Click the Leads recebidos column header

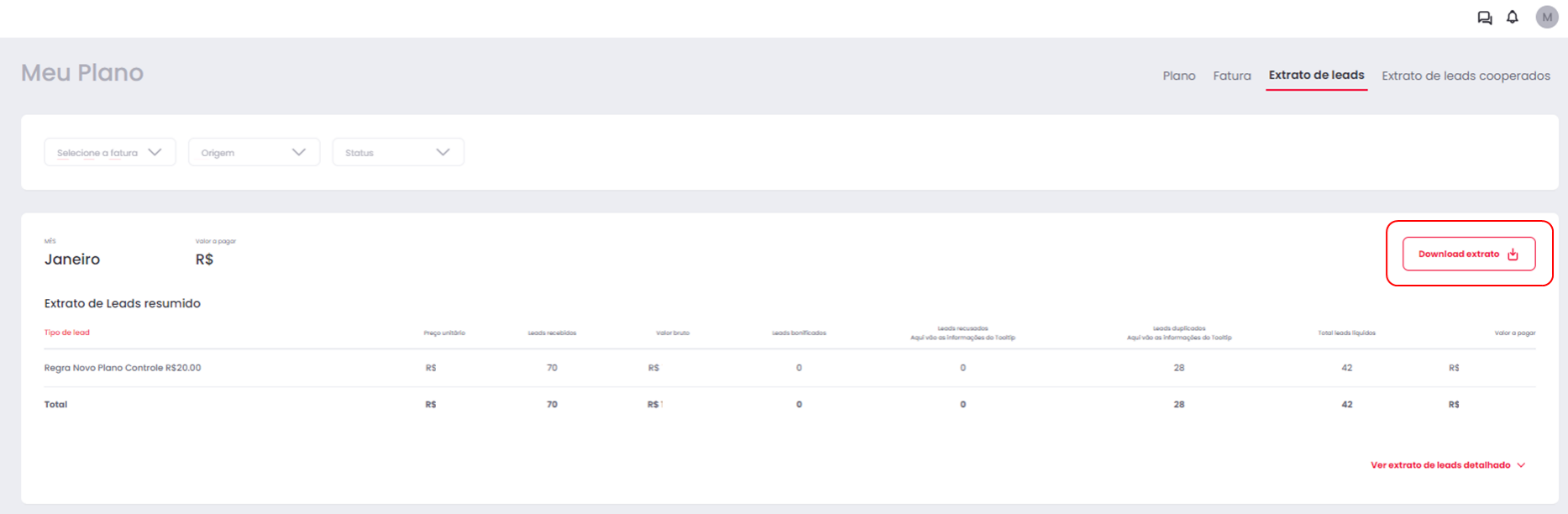coord(552,333)
